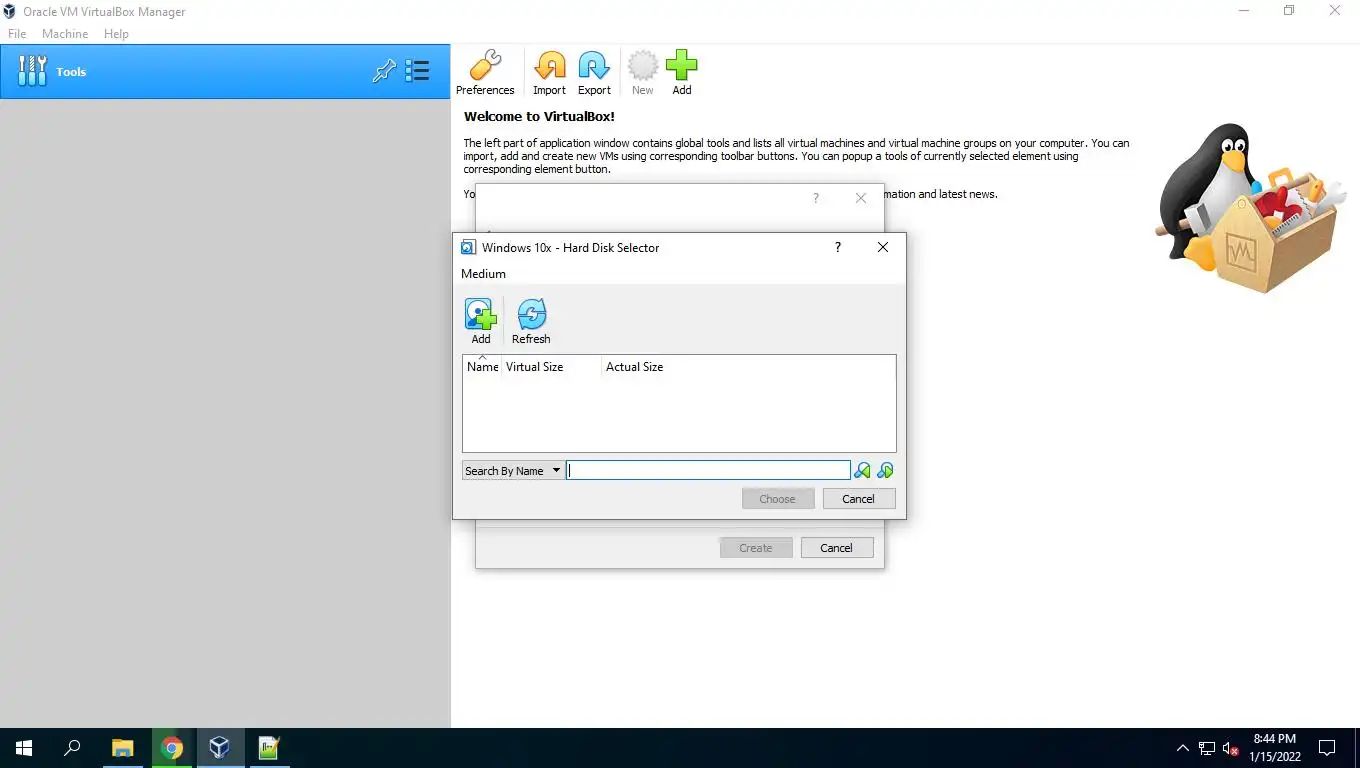Open the taskbar clock and date

point(1275,748)
